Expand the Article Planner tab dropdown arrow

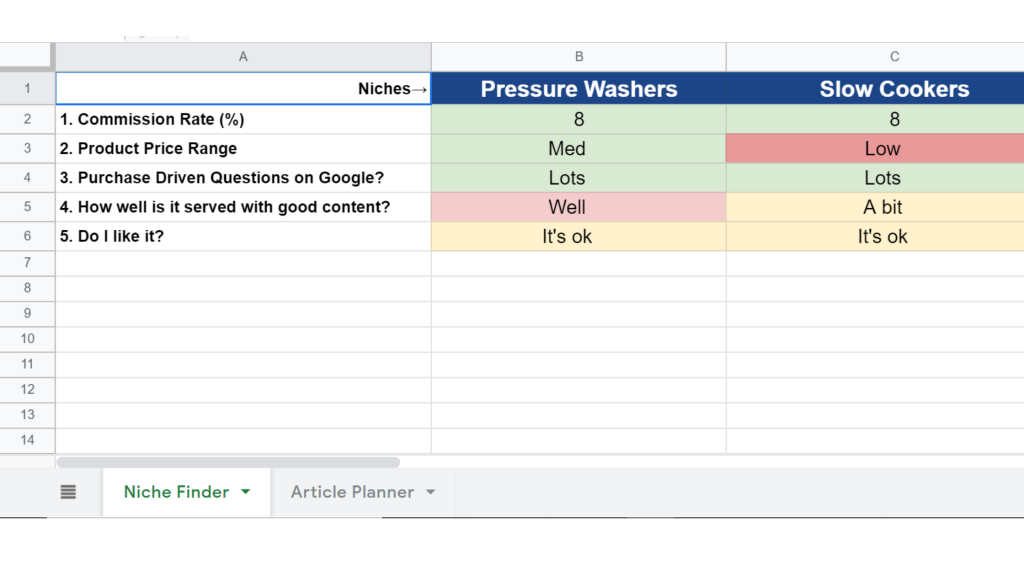click(431, 492)
